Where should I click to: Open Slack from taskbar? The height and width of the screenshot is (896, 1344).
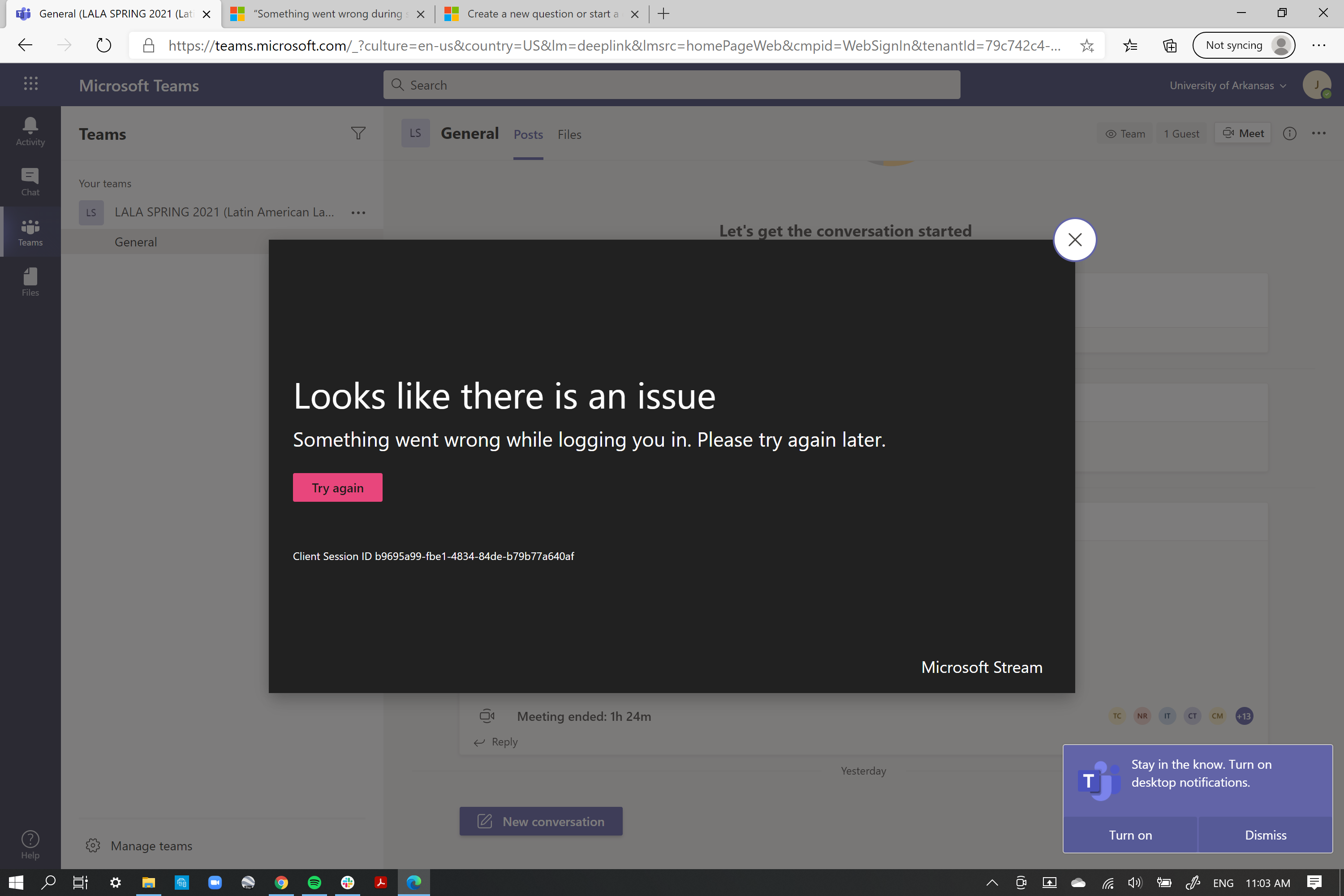click(348, 882)
